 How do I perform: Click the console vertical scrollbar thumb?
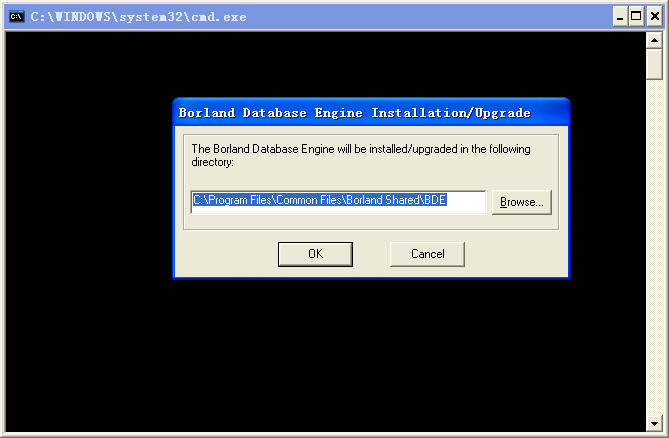coord(654,64)
